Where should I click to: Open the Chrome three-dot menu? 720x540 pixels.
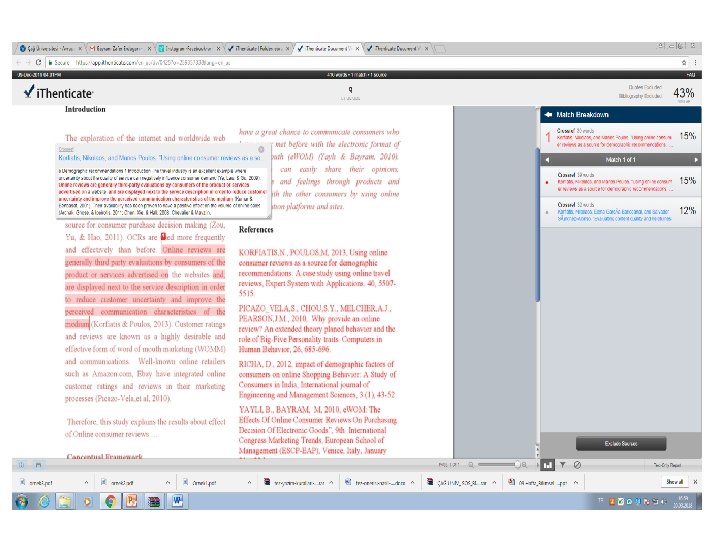click(x=695, y=62)
